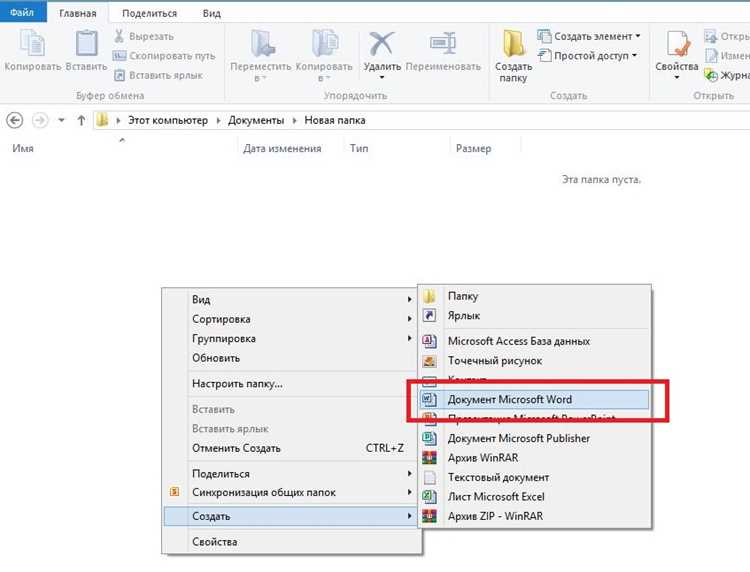
Task: Select Создать in context menu
Action: [292, 516]
